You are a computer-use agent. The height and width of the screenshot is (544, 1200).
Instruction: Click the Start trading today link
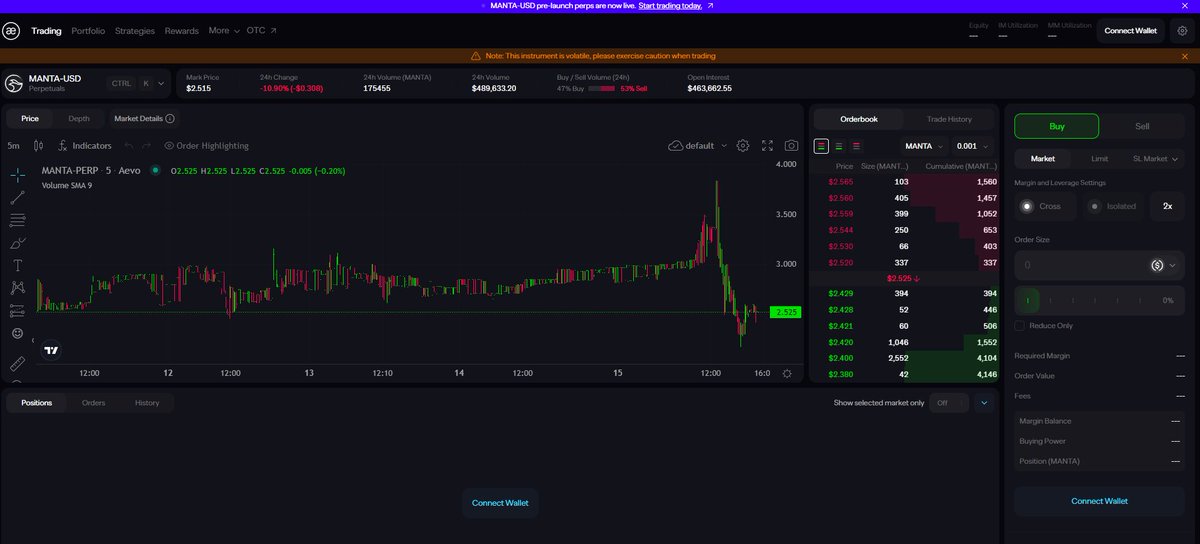(670, 6)
